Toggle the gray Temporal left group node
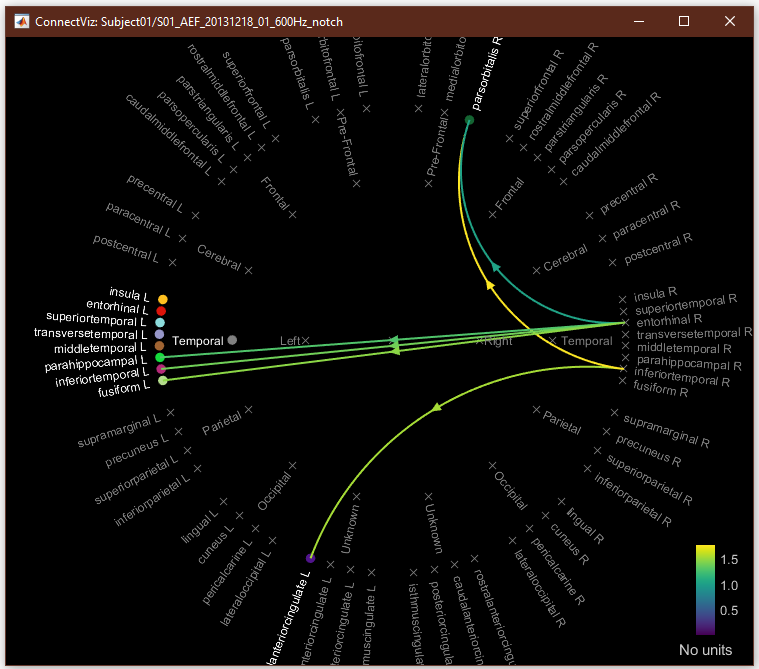Viewport: 759px width, 669px height. [x=232, y=340]
